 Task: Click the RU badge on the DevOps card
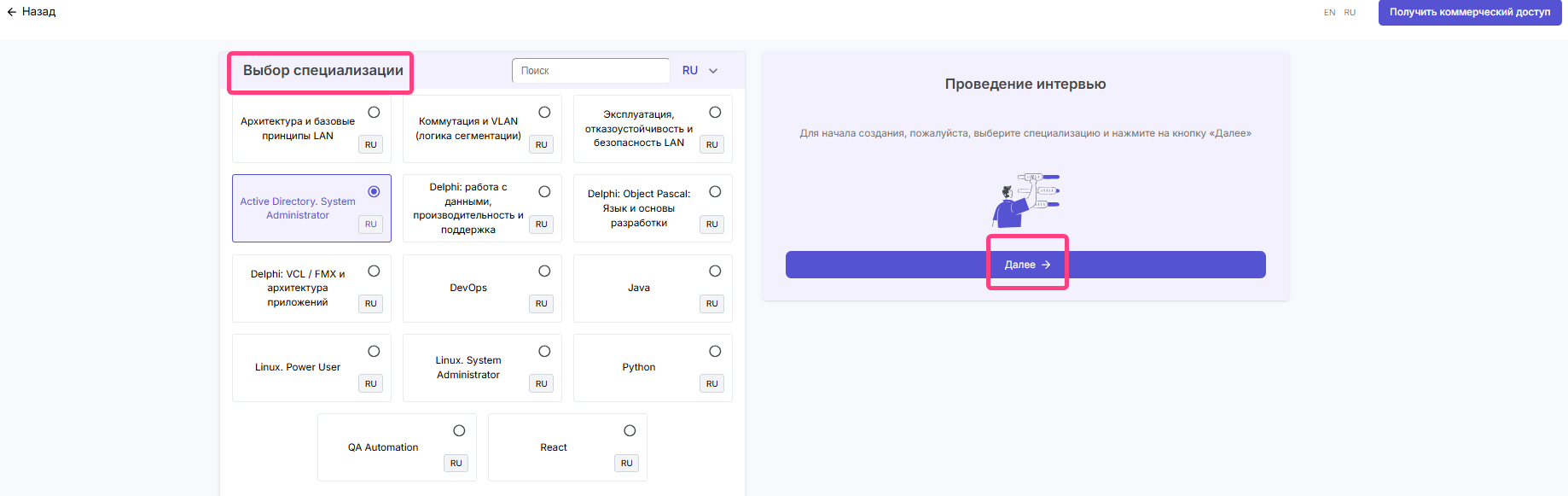[x=541, y=304]
